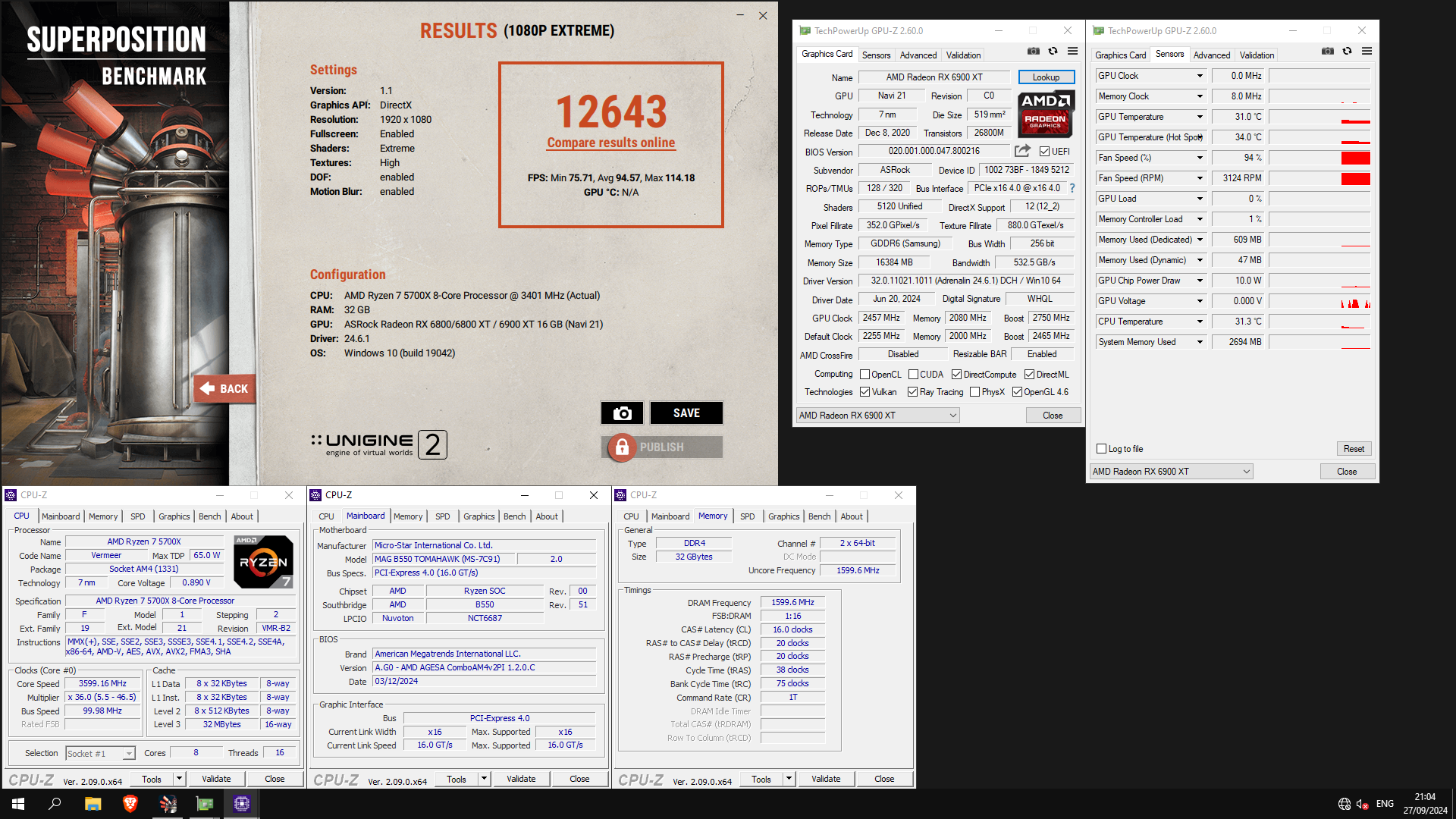This screenshot has width=1456, height=819.
Task: Open the Tools dropdown arrow in CPU-Z Memory window
Action: pos(789,779)
